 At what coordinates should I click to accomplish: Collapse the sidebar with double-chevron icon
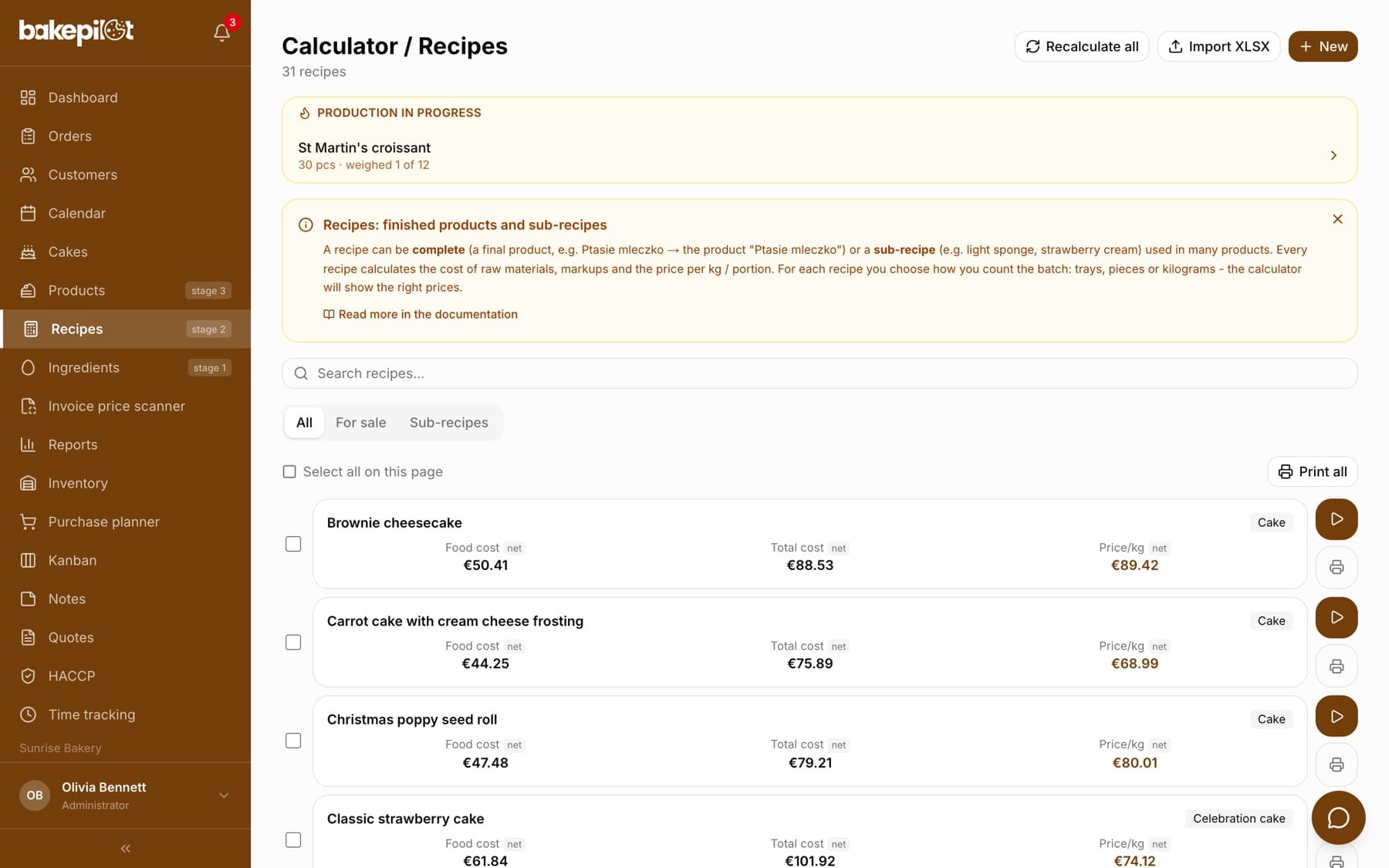click(x=125, y=849)
